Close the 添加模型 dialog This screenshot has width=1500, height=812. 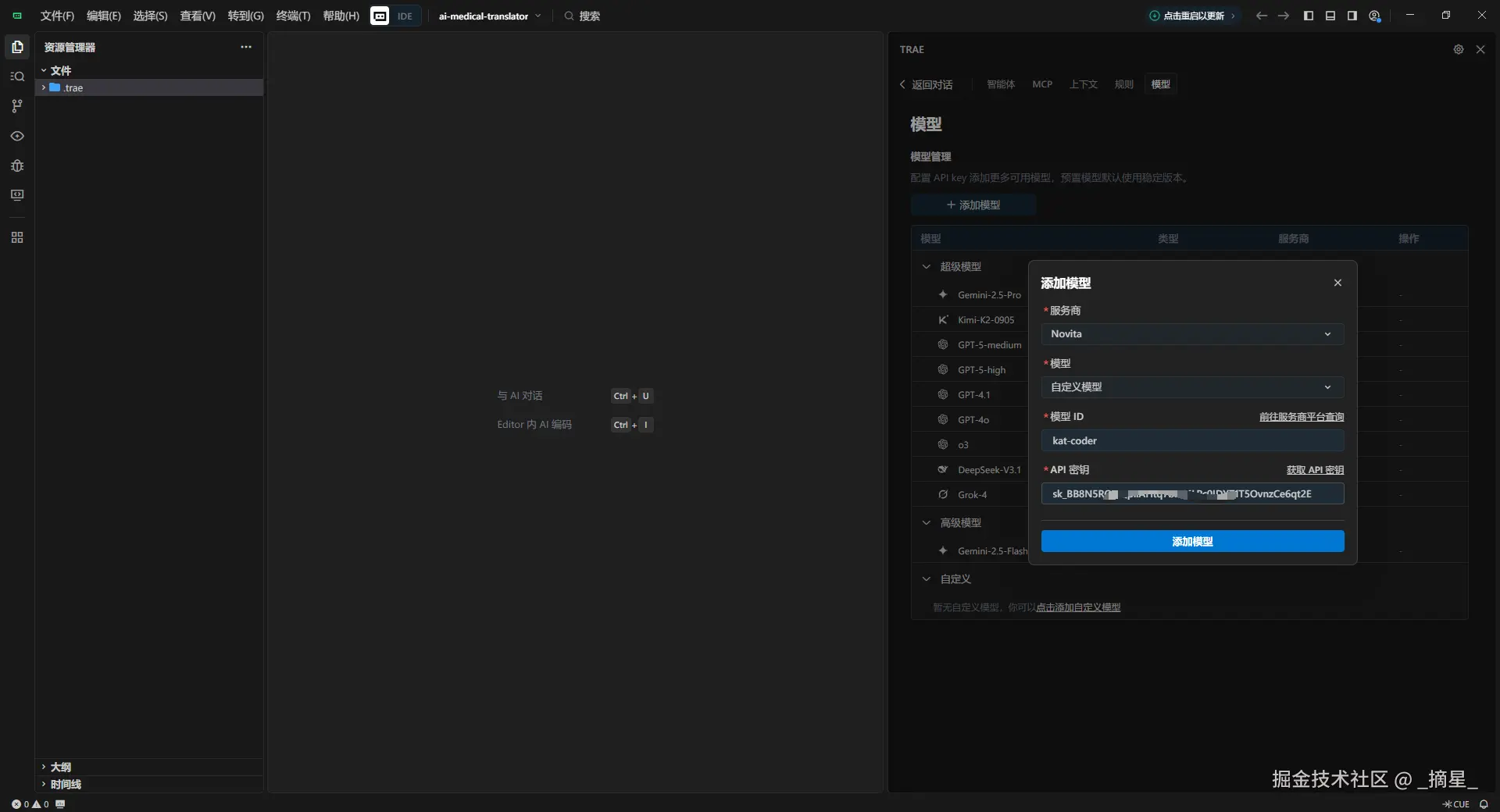1338,283
